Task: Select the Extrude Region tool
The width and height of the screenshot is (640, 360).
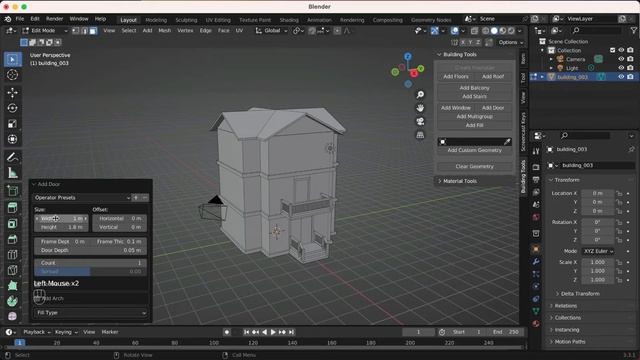Action: pyautogui.click(x=12, y=208)
